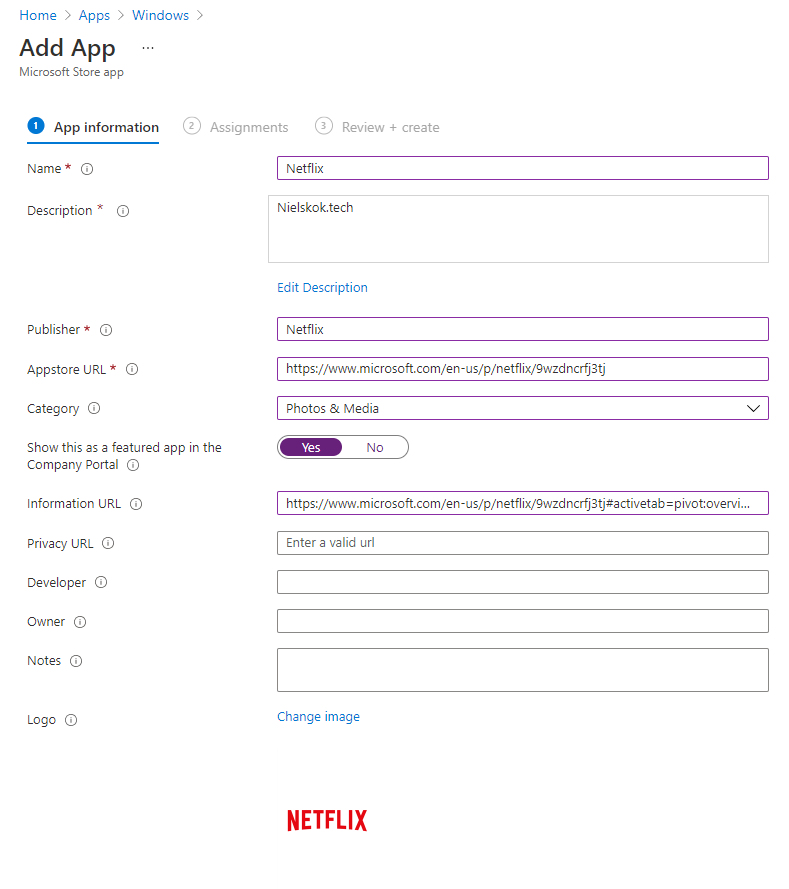789x889 pixels.
Task: Navigate to Apps breadcrumb
Action: pyautogui.click(x=94, y=15)
